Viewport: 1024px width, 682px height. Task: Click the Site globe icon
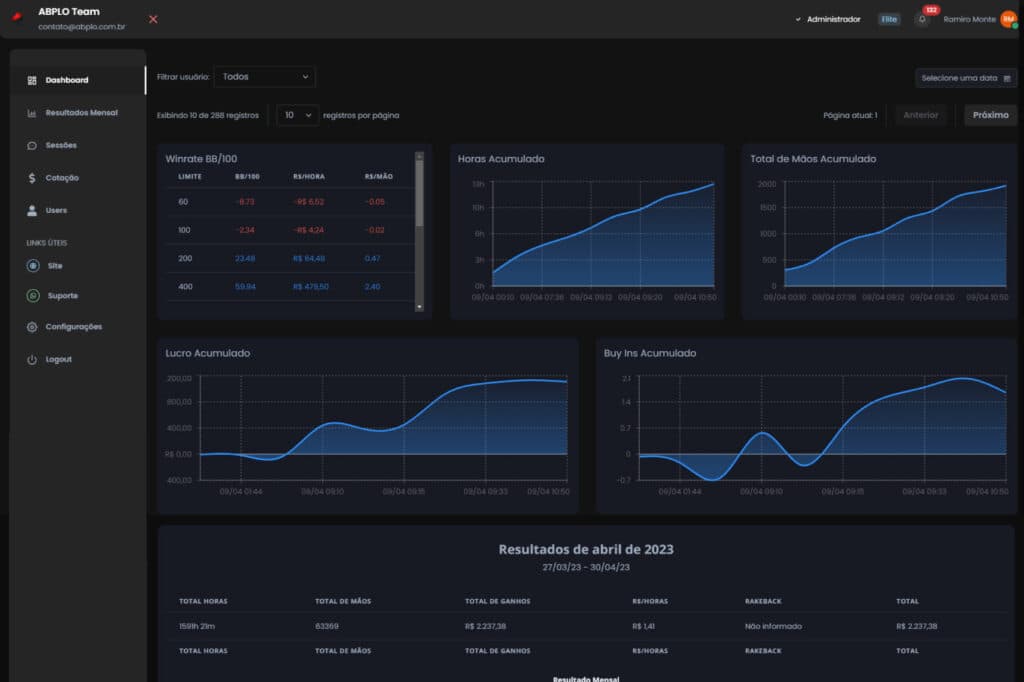32,266
